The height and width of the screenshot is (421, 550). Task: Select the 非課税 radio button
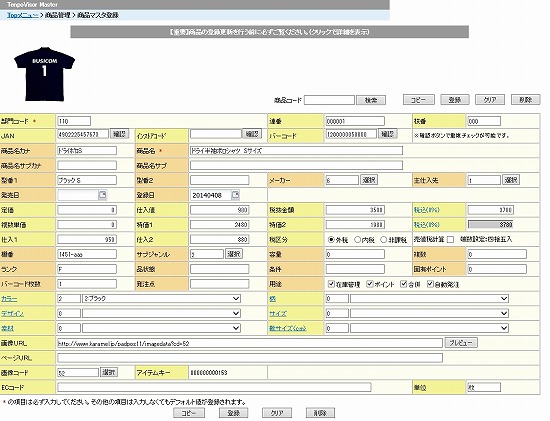coord(384,240)
